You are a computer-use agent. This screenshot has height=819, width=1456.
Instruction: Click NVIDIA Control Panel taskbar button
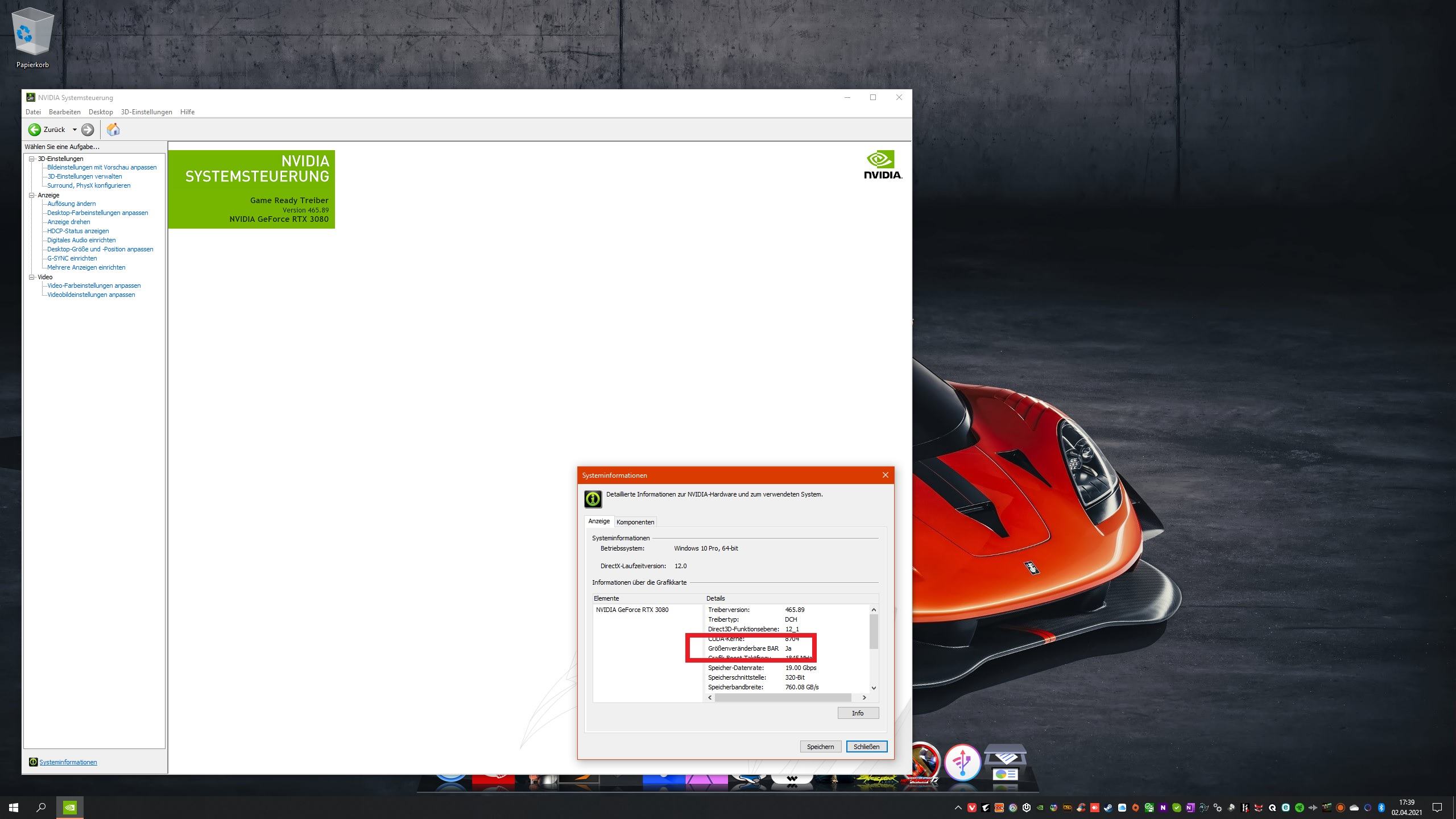point(69,808)
